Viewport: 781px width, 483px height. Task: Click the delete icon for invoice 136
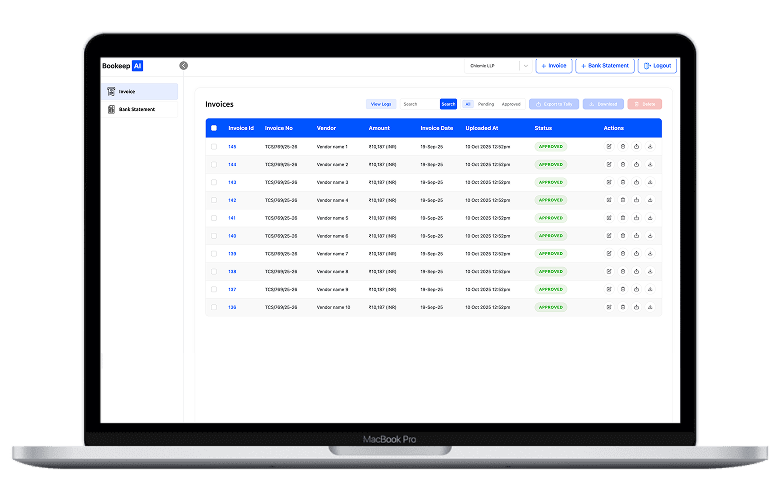623,307
